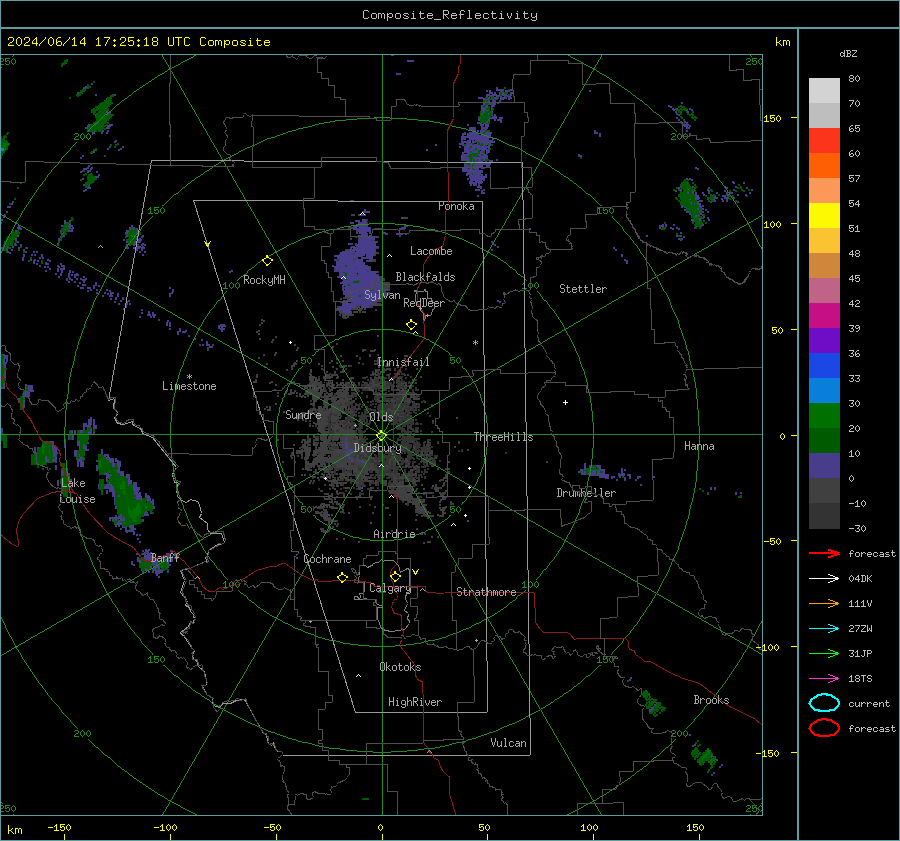This screenshot has height=841, width=900.
Task: Select the Blackfalds label
Action: (425, 277)
